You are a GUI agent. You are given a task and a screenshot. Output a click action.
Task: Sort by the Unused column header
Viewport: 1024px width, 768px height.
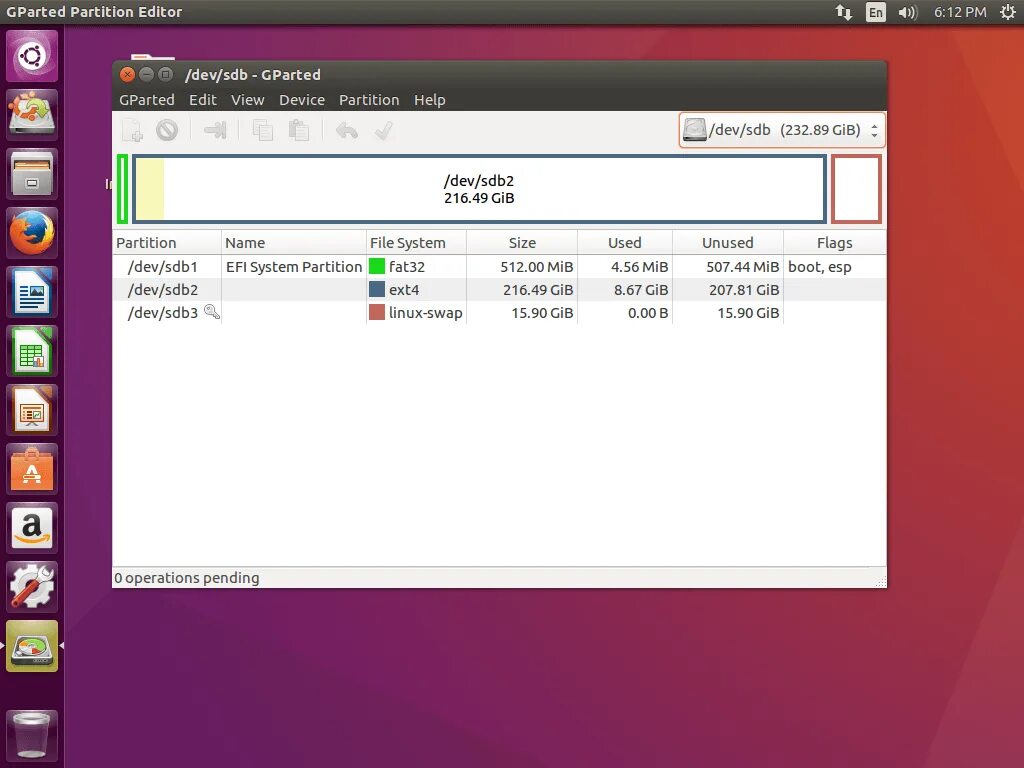pyautogui.click(x=728, y=243)
